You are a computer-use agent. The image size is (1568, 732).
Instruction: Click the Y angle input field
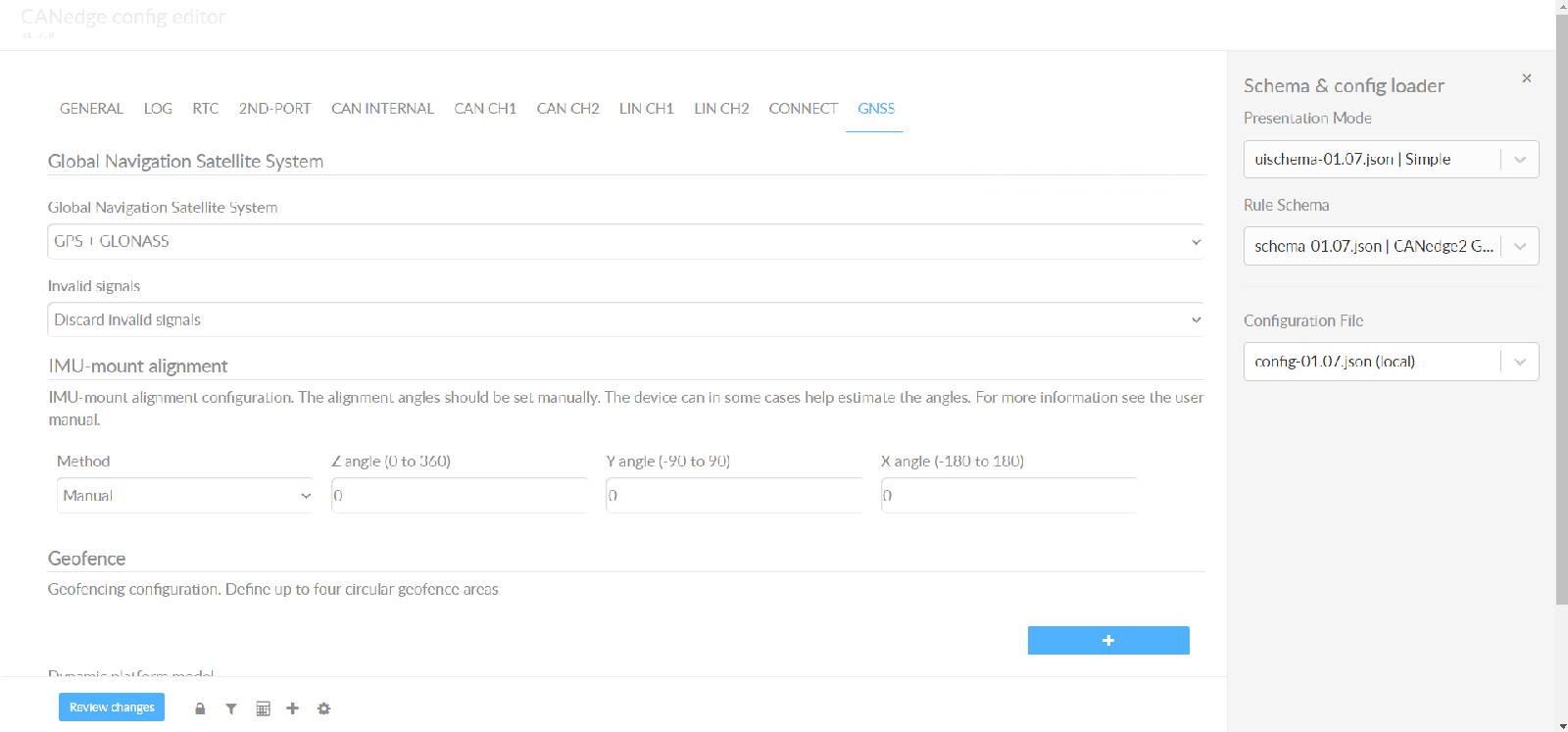[734, 496]
